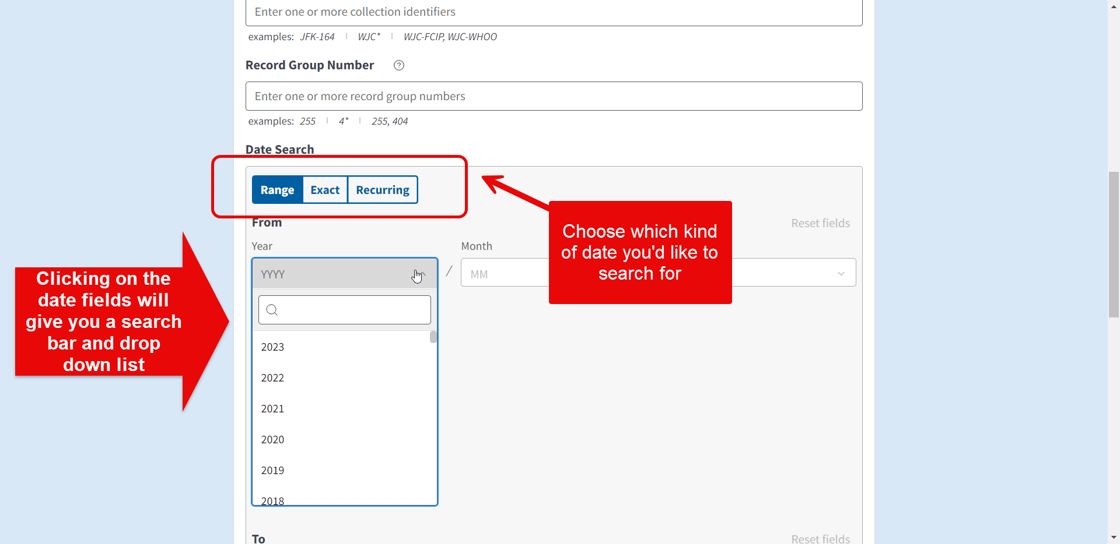Focus the Record Group Number input field
Image resolution: width=1120 pixels, height=544 pixels.
click(553, 97)
